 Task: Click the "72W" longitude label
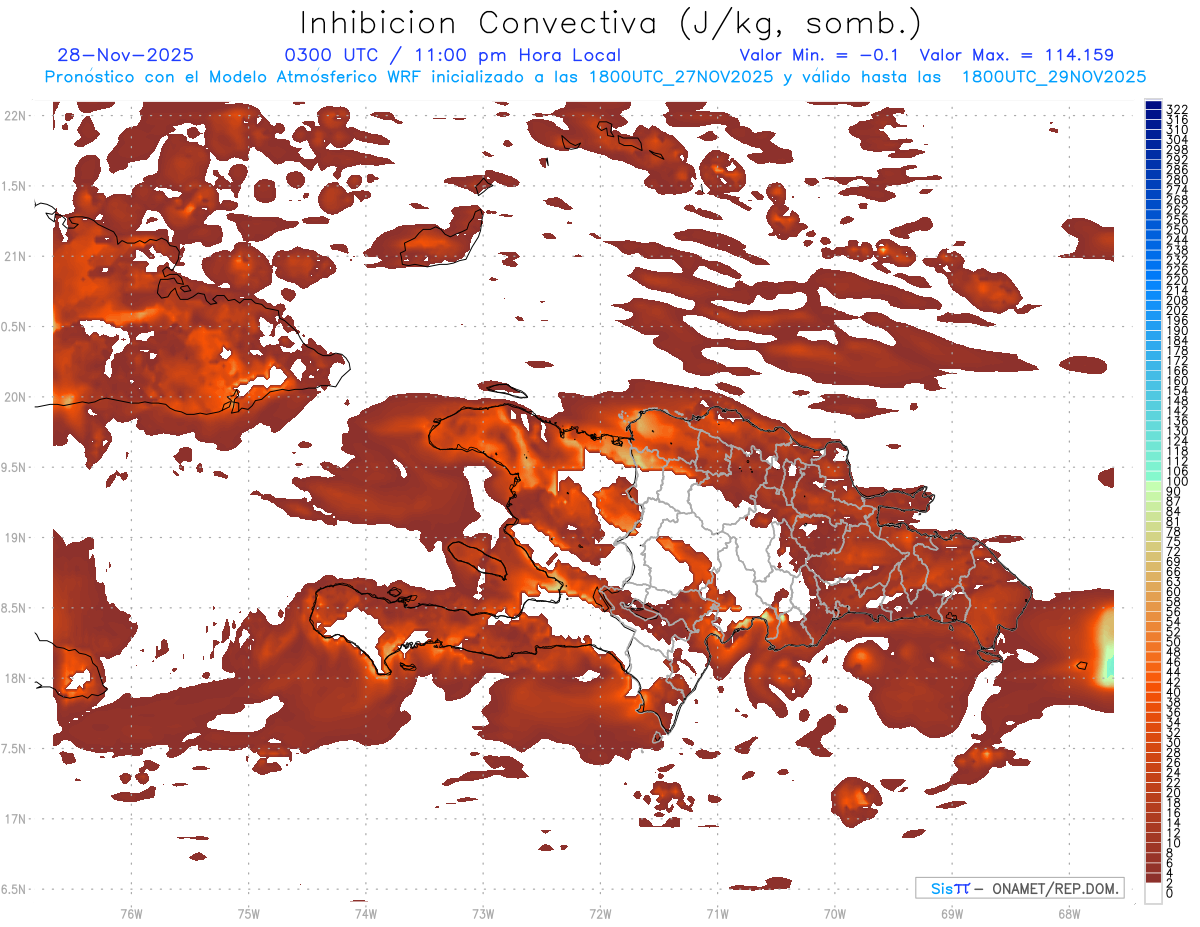click(600, 914)
